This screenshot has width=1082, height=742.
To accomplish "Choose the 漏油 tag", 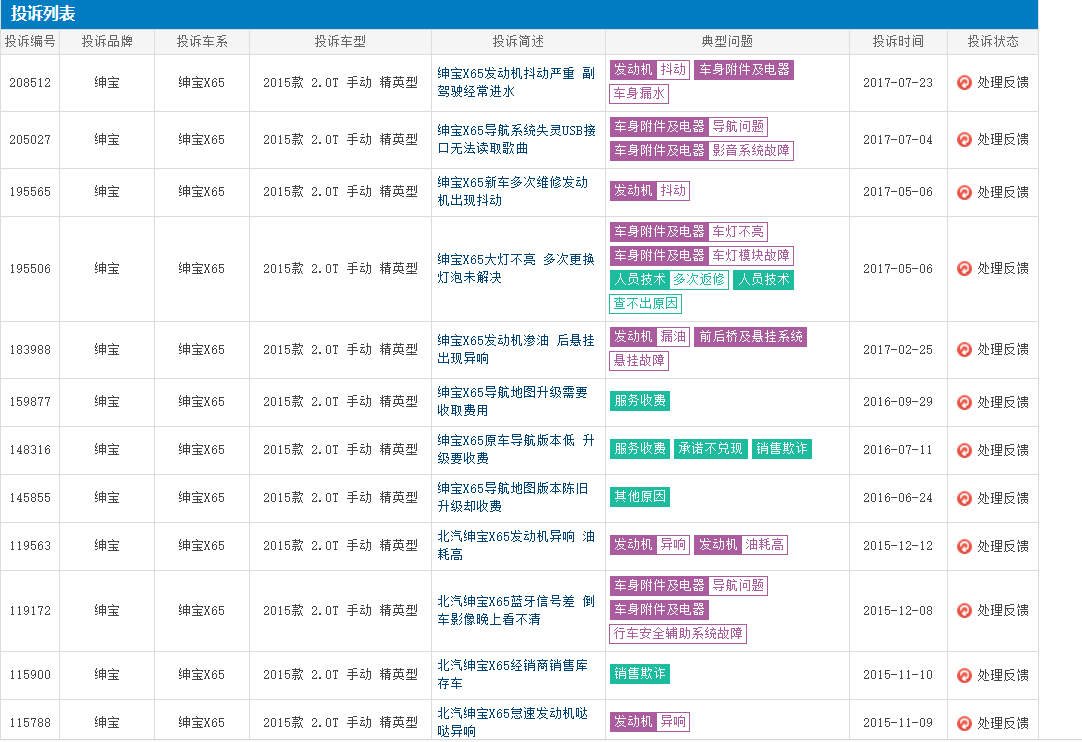I will (x=673, y=337).
